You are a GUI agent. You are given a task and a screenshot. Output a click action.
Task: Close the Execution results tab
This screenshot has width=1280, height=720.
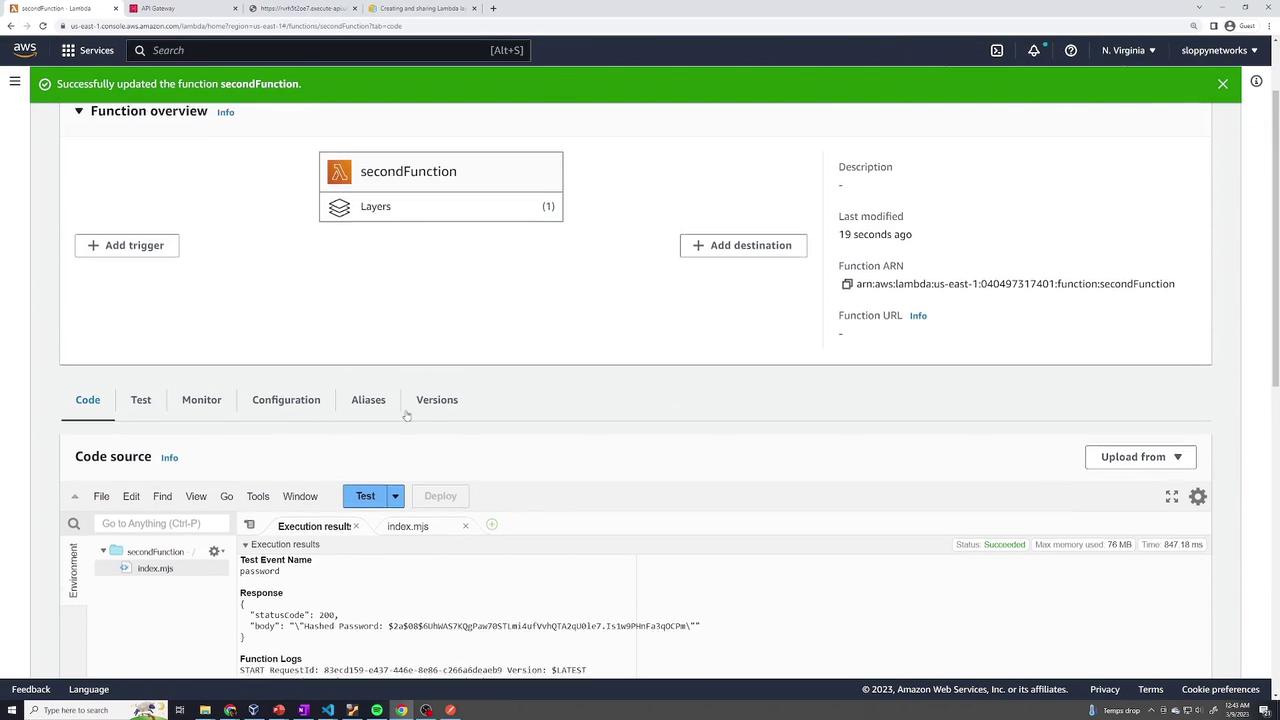pos(356,526)
